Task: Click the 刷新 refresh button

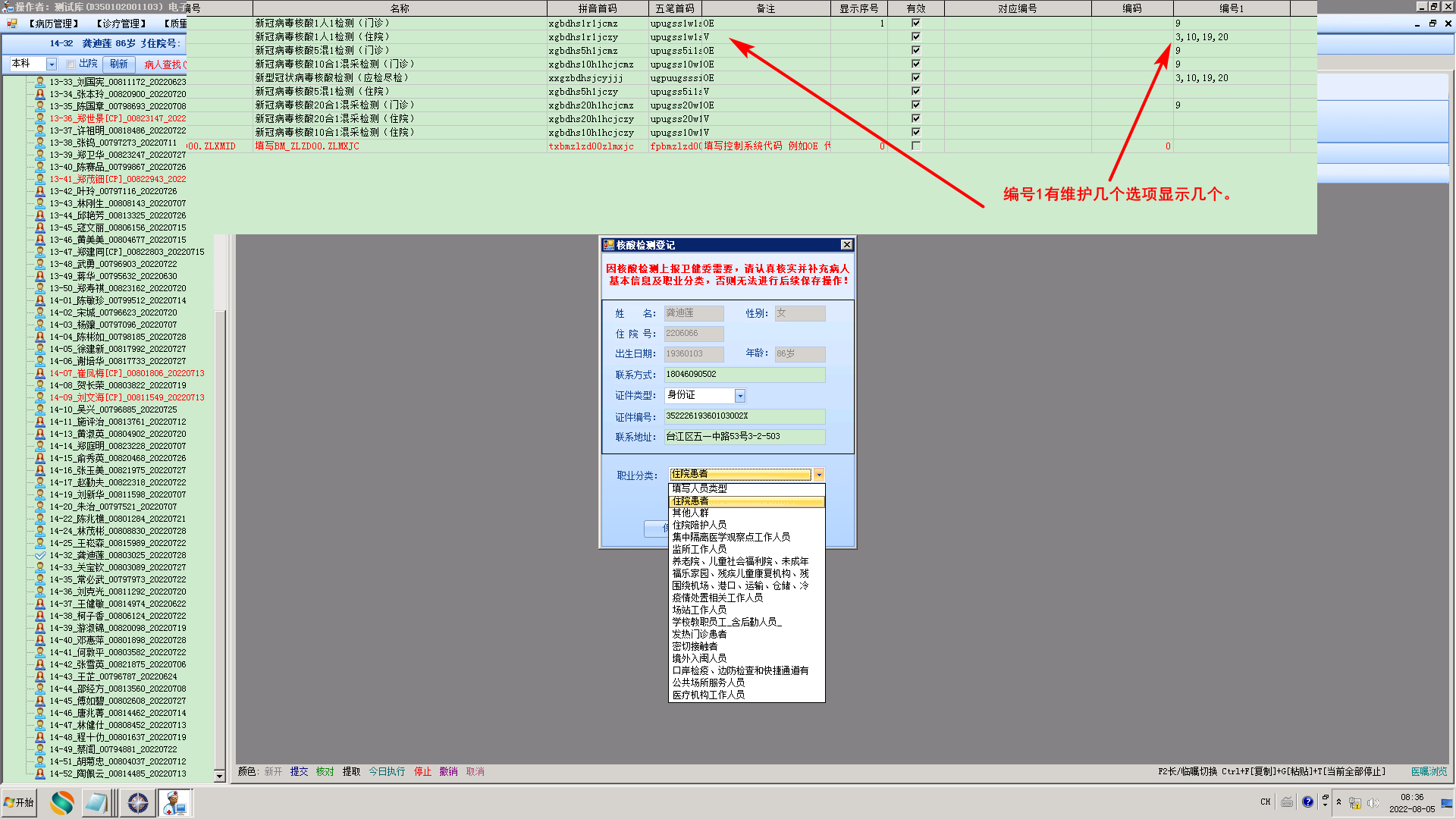Action: [119, 64]
